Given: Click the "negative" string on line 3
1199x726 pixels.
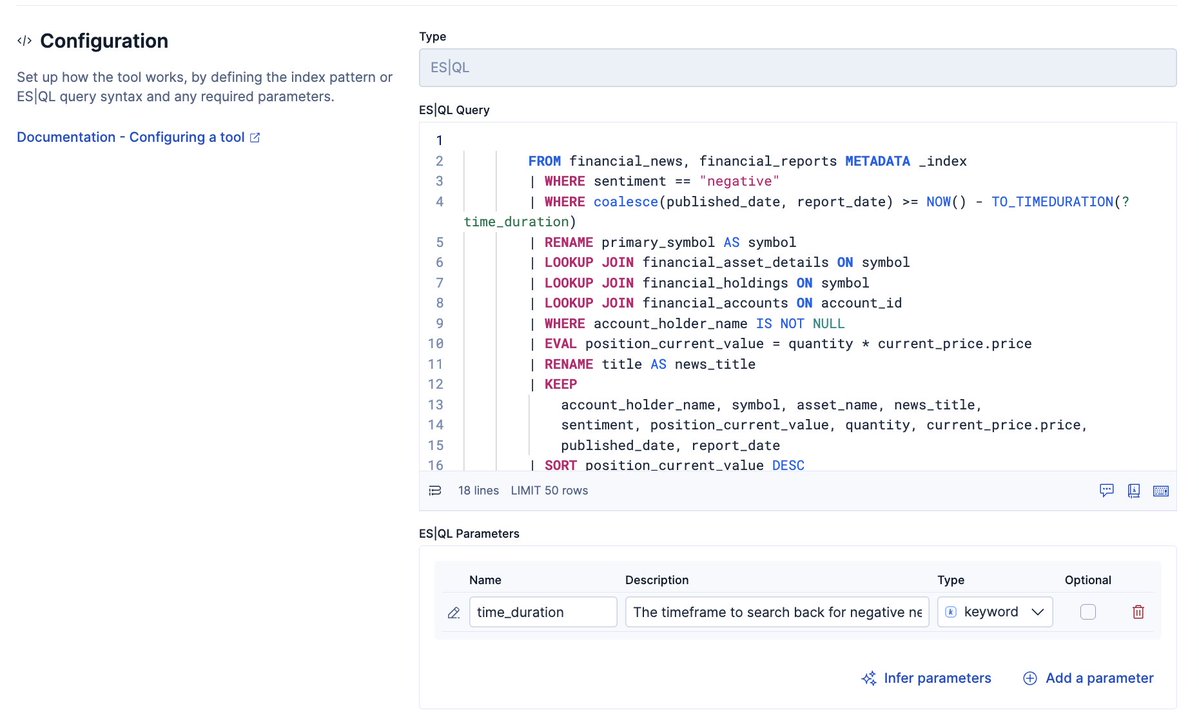Looking at the screenshot, I should pos(739,181).
